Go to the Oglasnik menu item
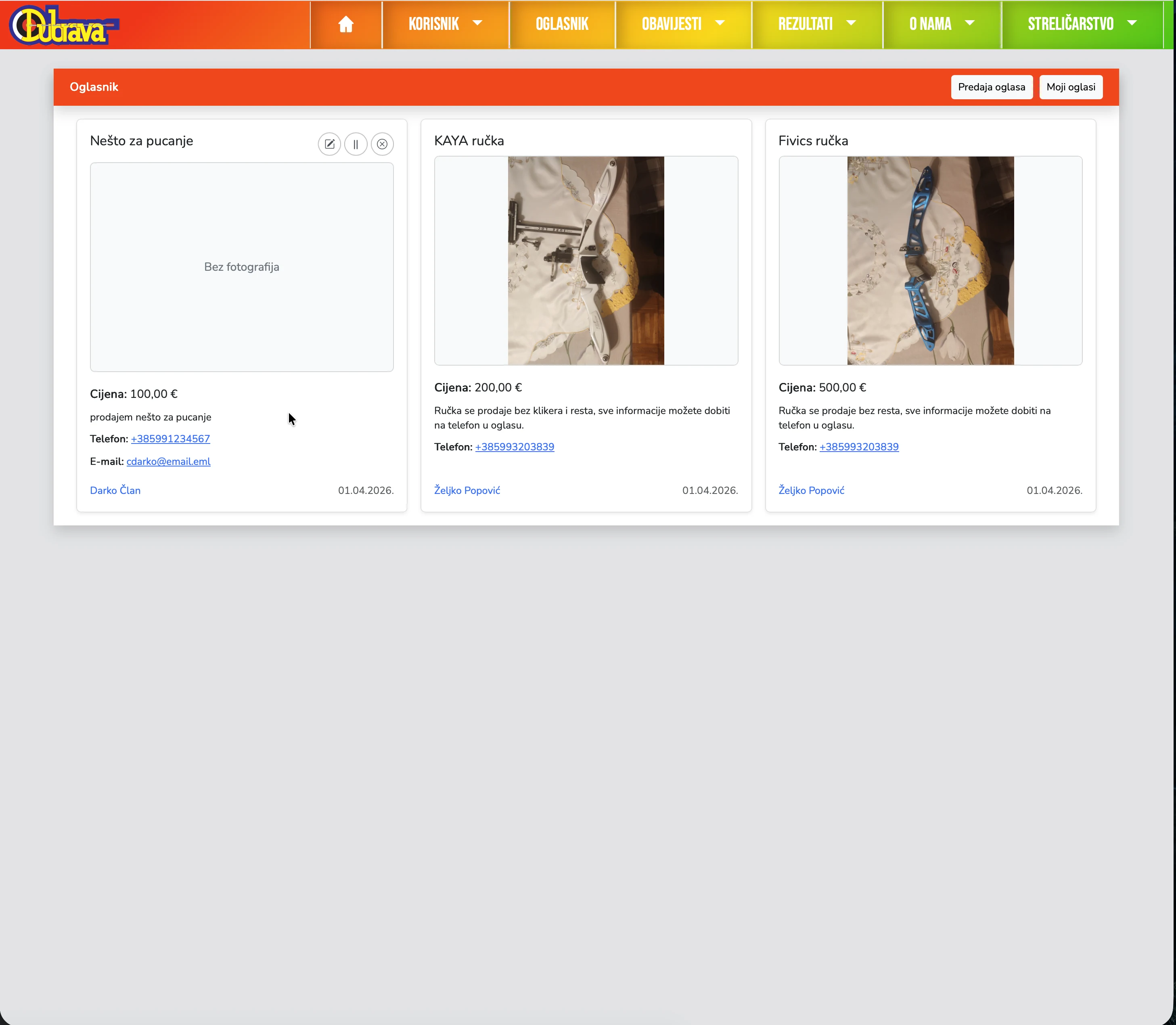Image resolution: width=1176 pixels, height=1025 pixels. click(x=562, y=24)
